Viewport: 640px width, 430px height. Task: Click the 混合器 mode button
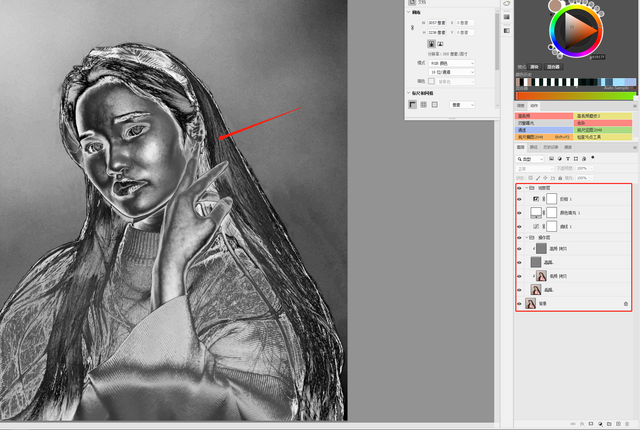coord(551,67)
